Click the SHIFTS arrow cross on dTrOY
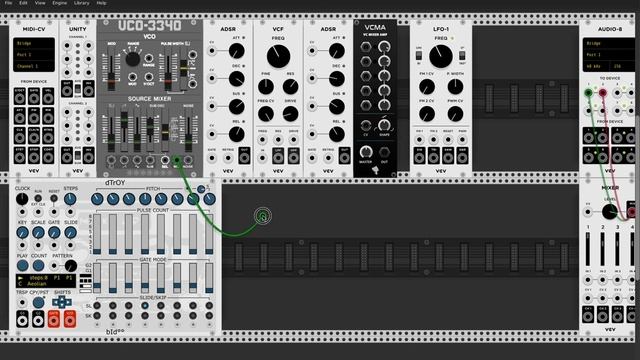 tap(62, 302)
